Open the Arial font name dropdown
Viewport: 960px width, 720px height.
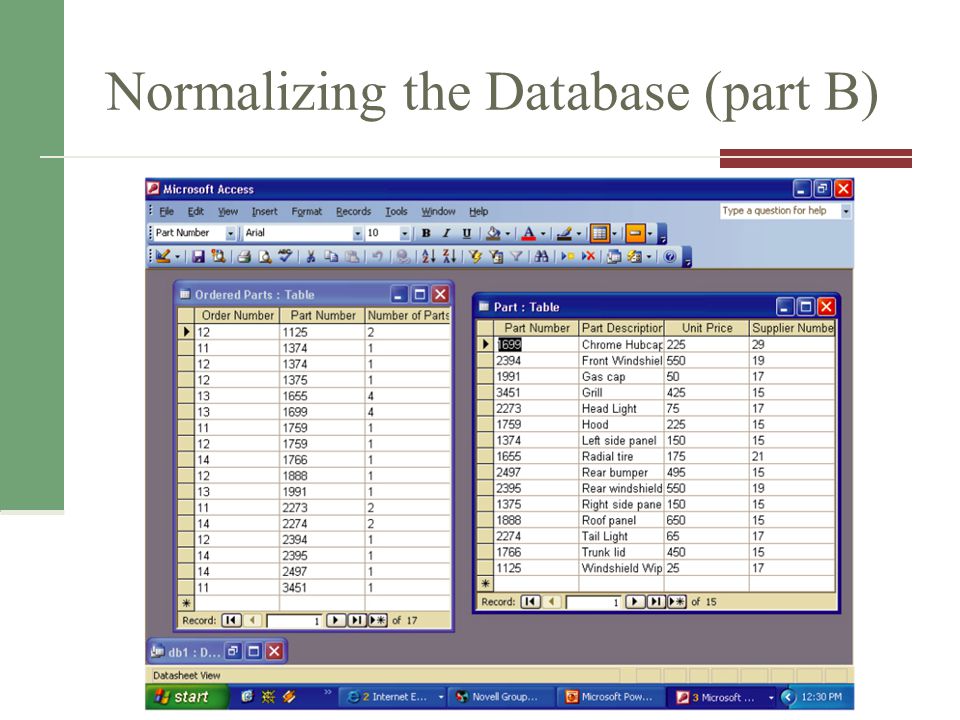coord(358,233)
